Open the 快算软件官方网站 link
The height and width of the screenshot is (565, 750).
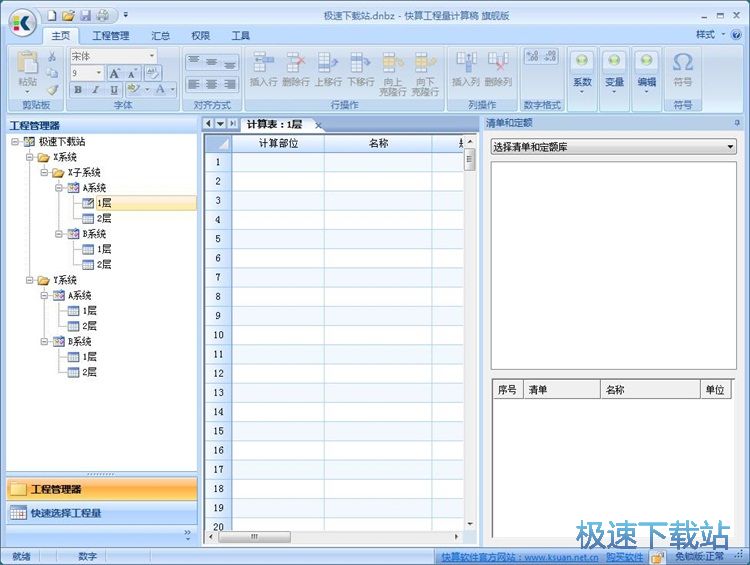pyautogui.click(x=520, y=557)
